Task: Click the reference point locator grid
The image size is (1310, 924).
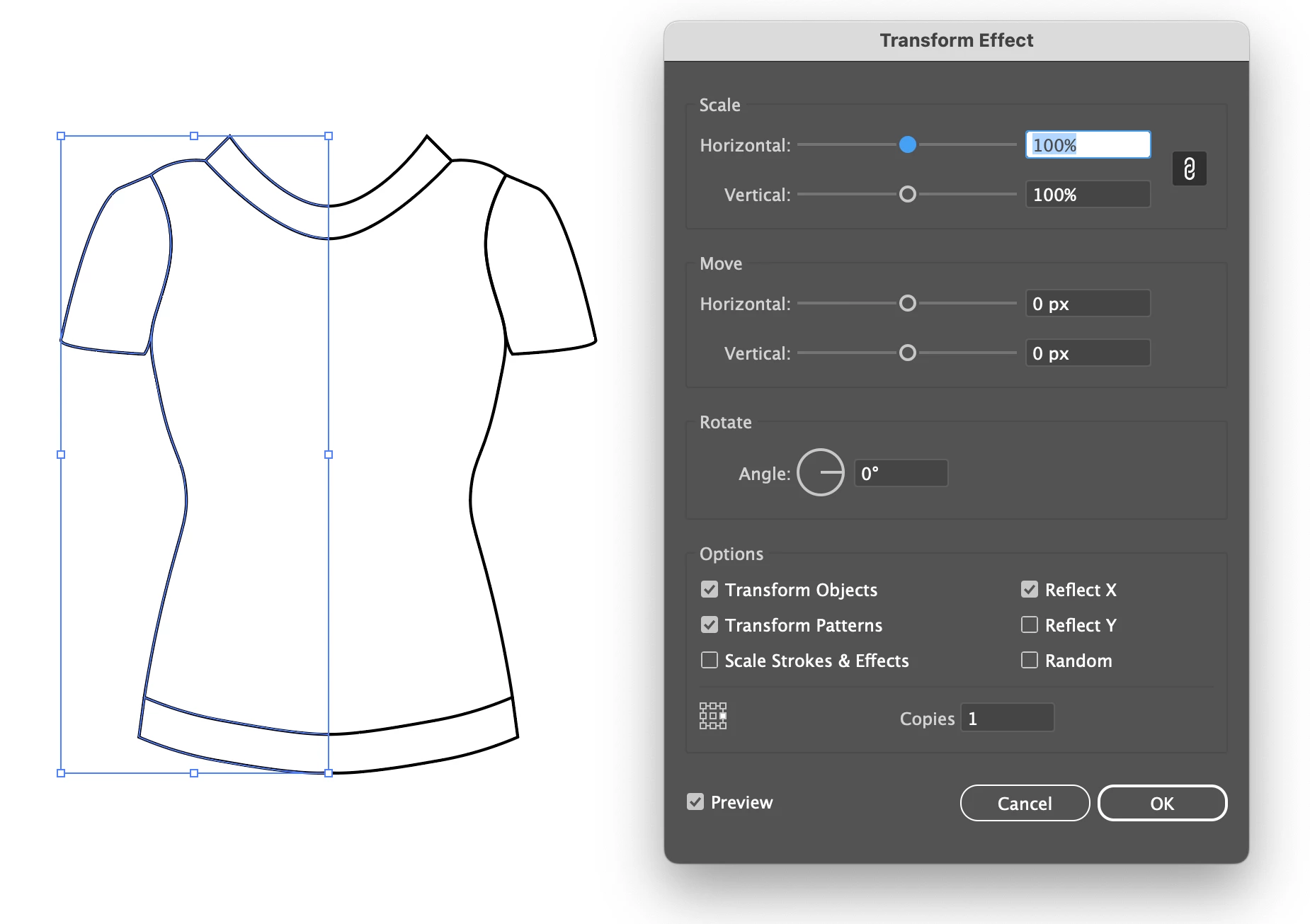Action: coord(713,716)
